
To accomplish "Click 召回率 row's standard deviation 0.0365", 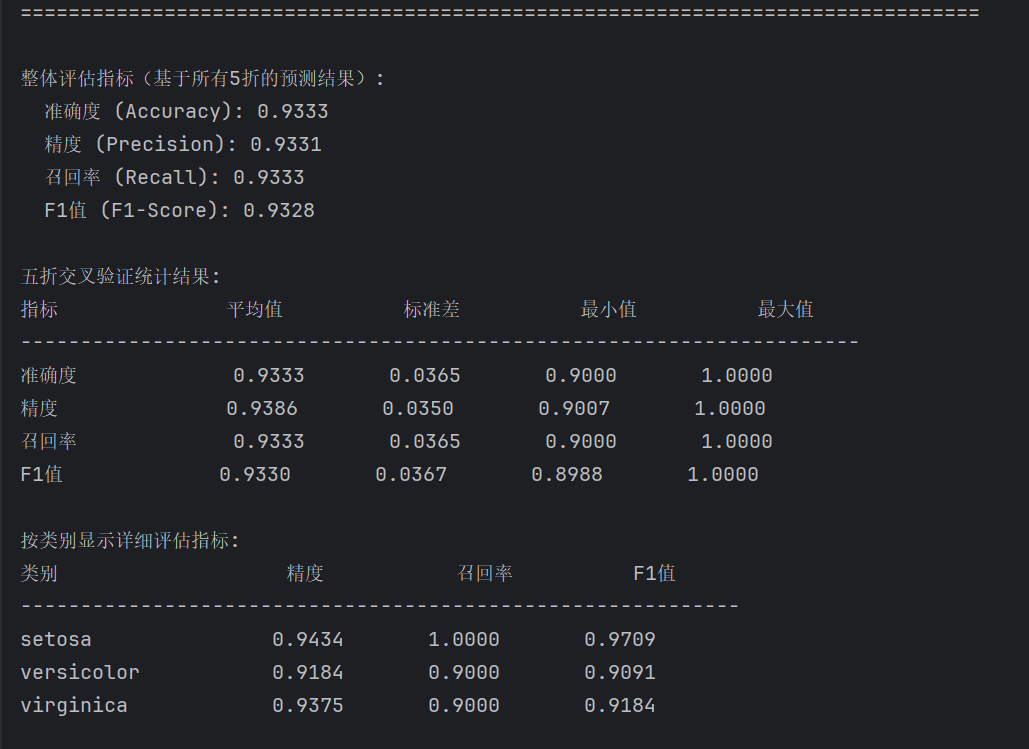I will coord(425,441).
